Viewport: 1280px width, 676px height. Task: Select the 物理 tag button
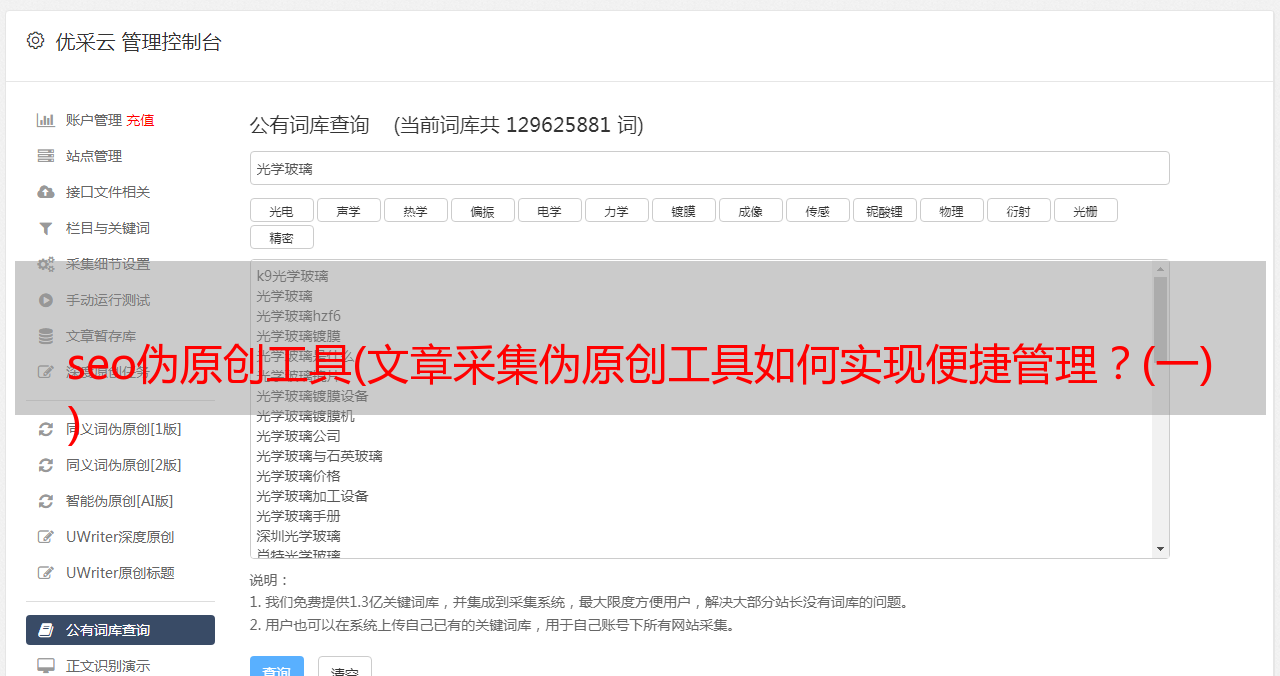tap(951, 210)
